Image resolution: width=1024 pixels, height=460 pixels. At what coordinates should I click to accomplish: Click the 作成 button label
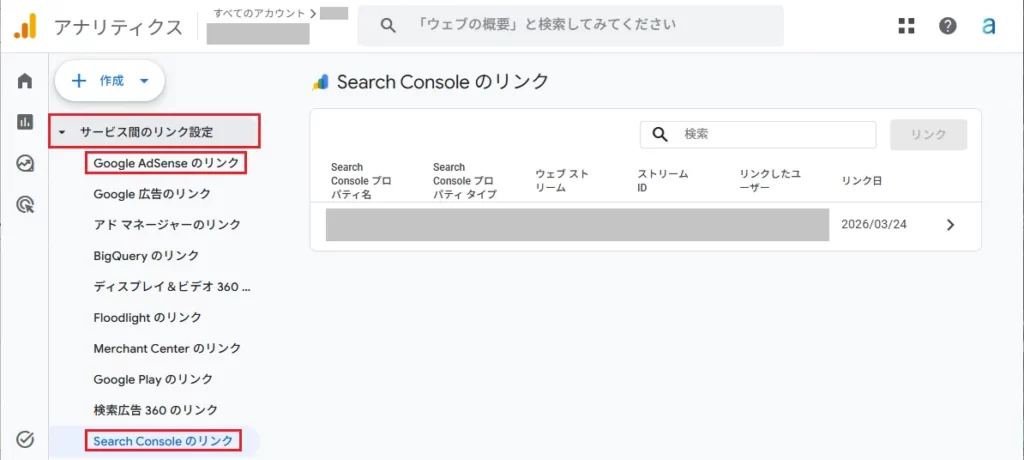click(x=111, y=82)
